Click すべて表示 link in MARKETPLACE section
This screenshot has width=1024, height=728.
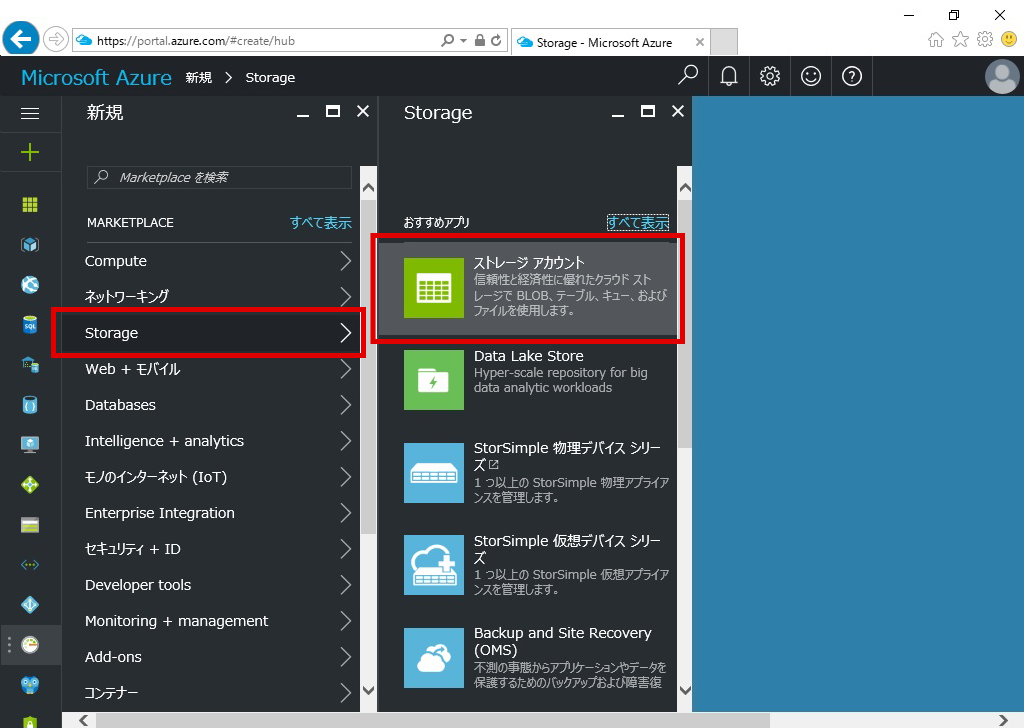(321, 223)
